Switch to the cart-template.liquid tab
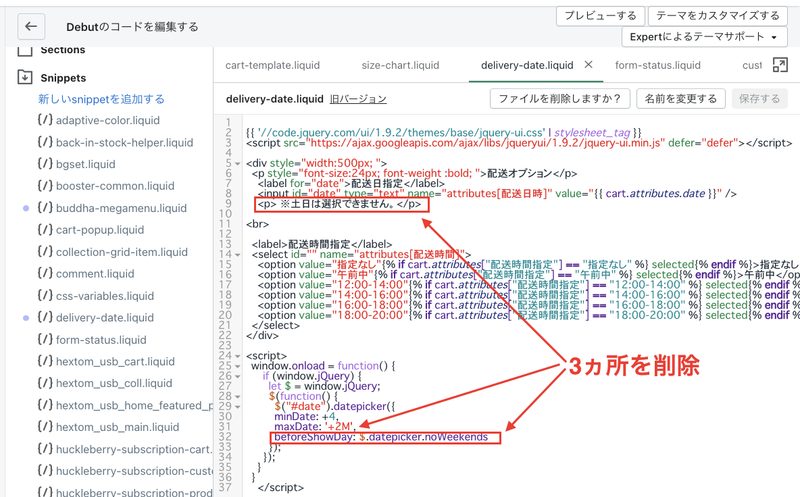This screenshot has width=800, height=497. 272,65
